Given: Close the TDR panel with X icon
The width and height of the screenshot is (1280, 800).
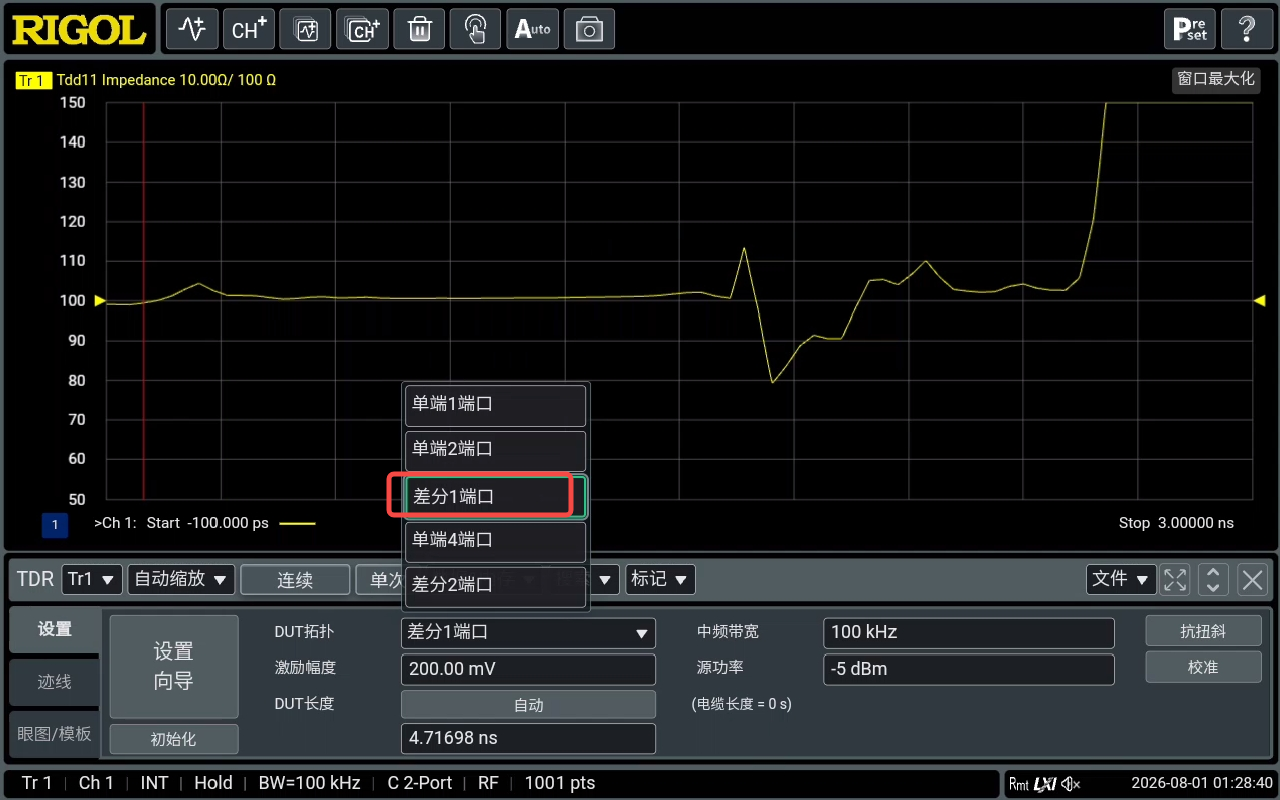Looking at the screenshot, I should click(1252, 579).
